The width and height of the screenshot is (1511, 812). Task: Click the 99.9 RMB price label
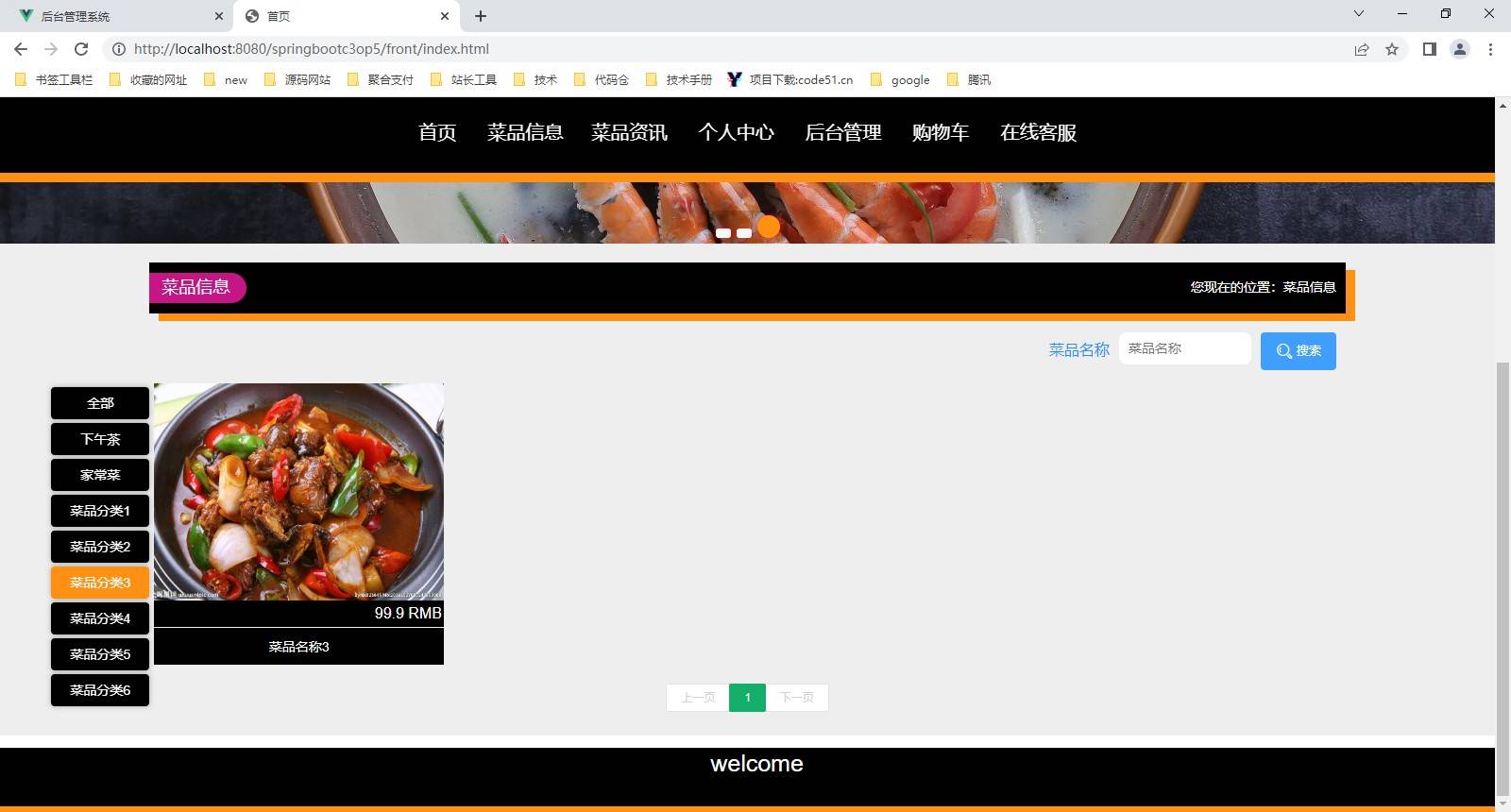coord(408,614)
